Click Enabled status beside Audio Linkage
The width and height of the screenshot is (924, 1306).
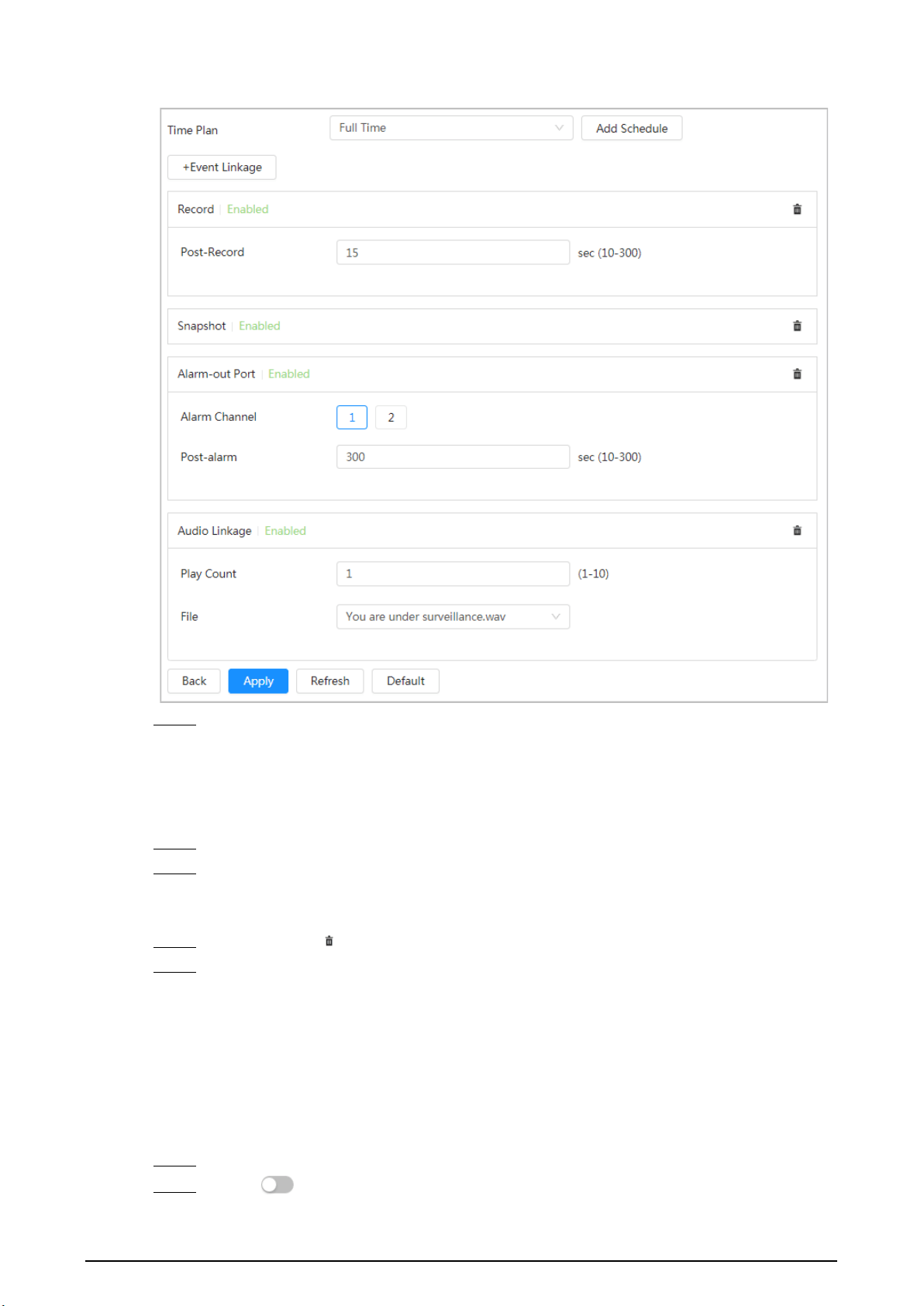coord(285,531)
